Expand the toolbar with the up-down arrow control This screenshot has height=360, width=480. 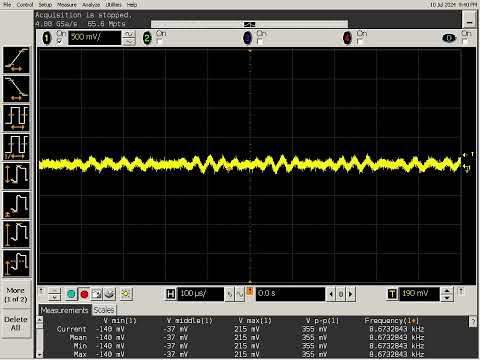[x=54, y=294]
